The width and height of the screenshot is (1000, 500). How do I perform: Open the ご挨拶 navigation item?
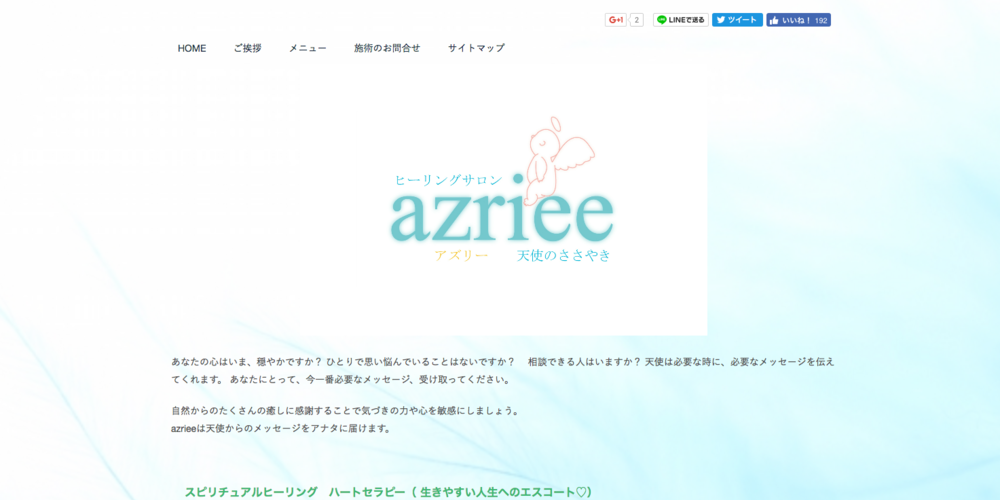click(x=247, y=48)
